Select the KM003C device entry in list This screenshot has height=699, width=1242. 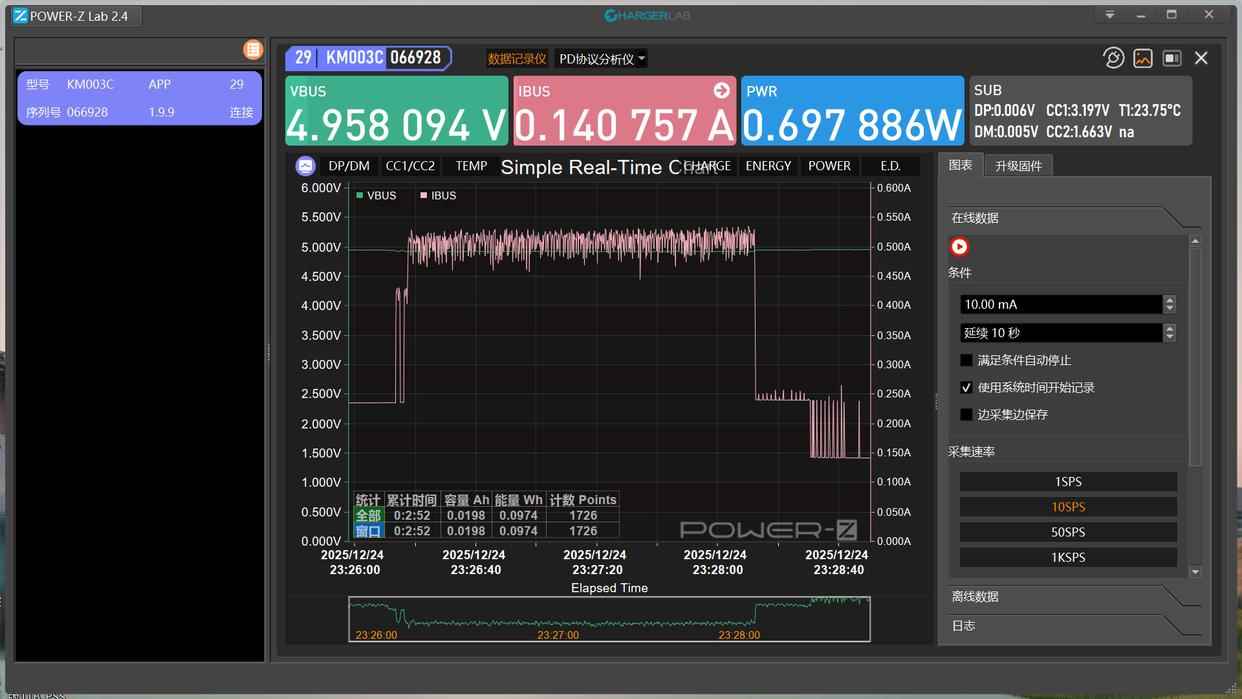pos(140,98)
